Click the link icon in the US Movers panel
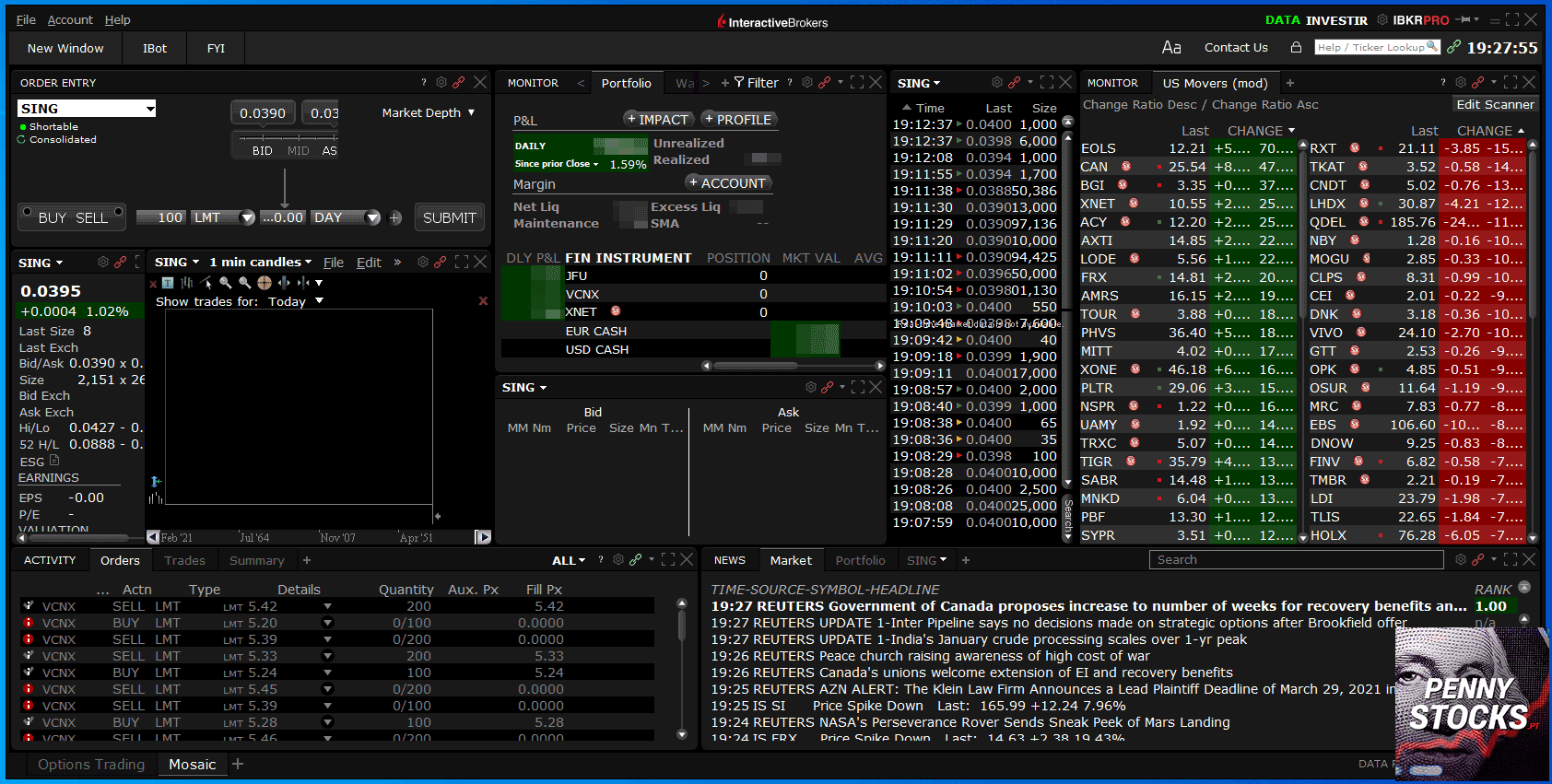Image resolution: width=1552 pixels, height=784 pixels. click(1478, 82)
